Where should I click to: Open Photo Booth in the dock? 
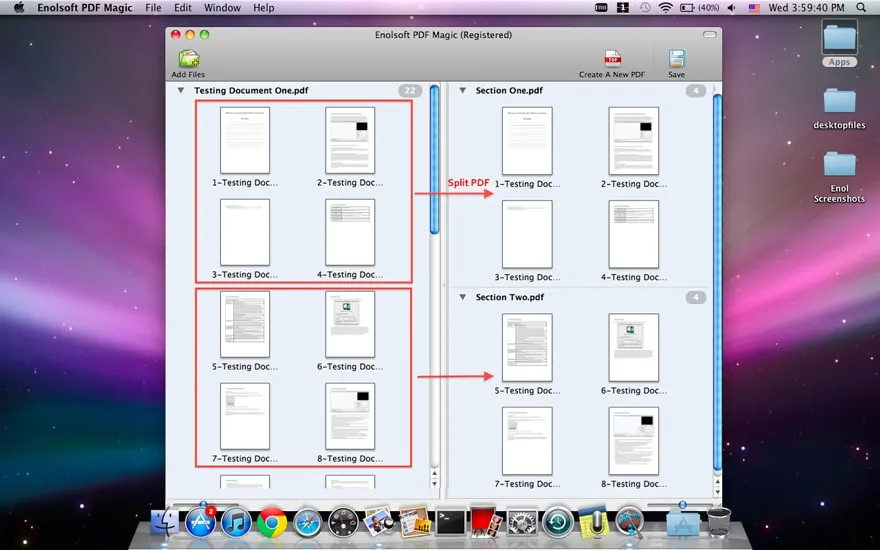[x=486, y=522]
